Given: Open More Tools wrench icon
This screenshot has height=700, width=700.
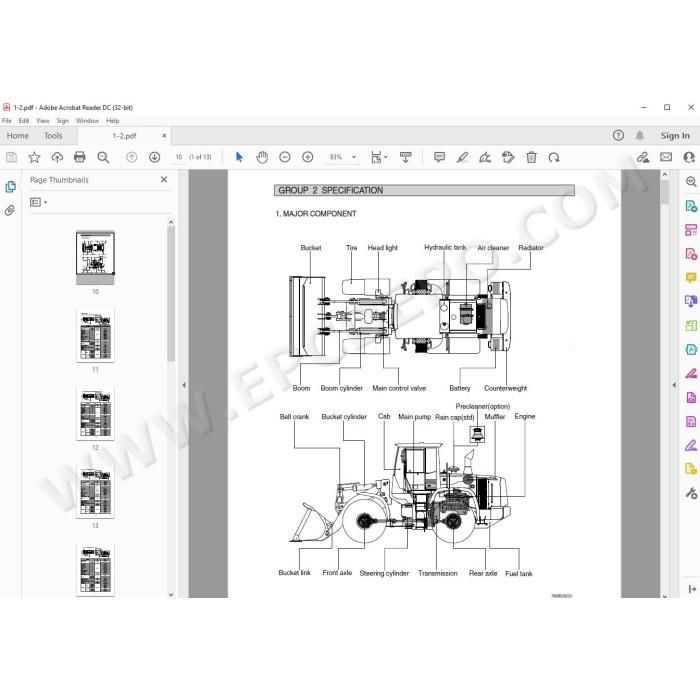Looking at the screenshot, I should (691, 493).
